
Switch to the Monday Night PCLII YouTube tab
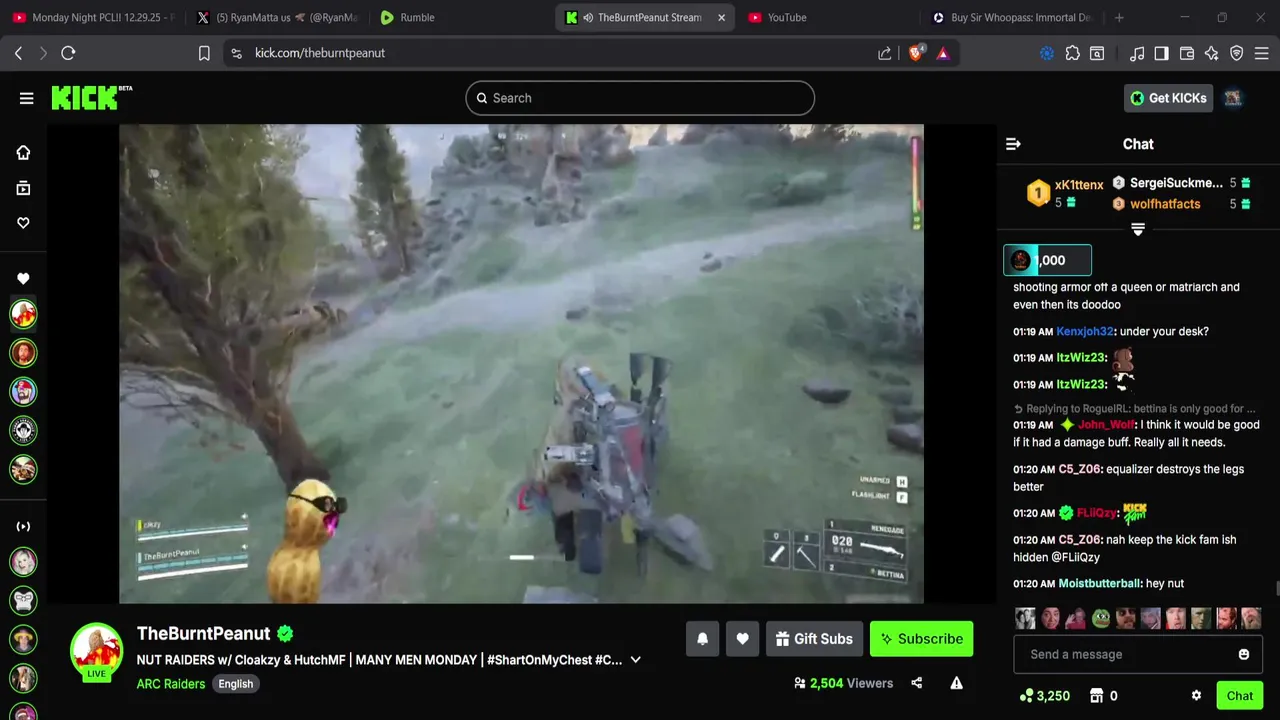pyautogui.click(x=93, y=17)
